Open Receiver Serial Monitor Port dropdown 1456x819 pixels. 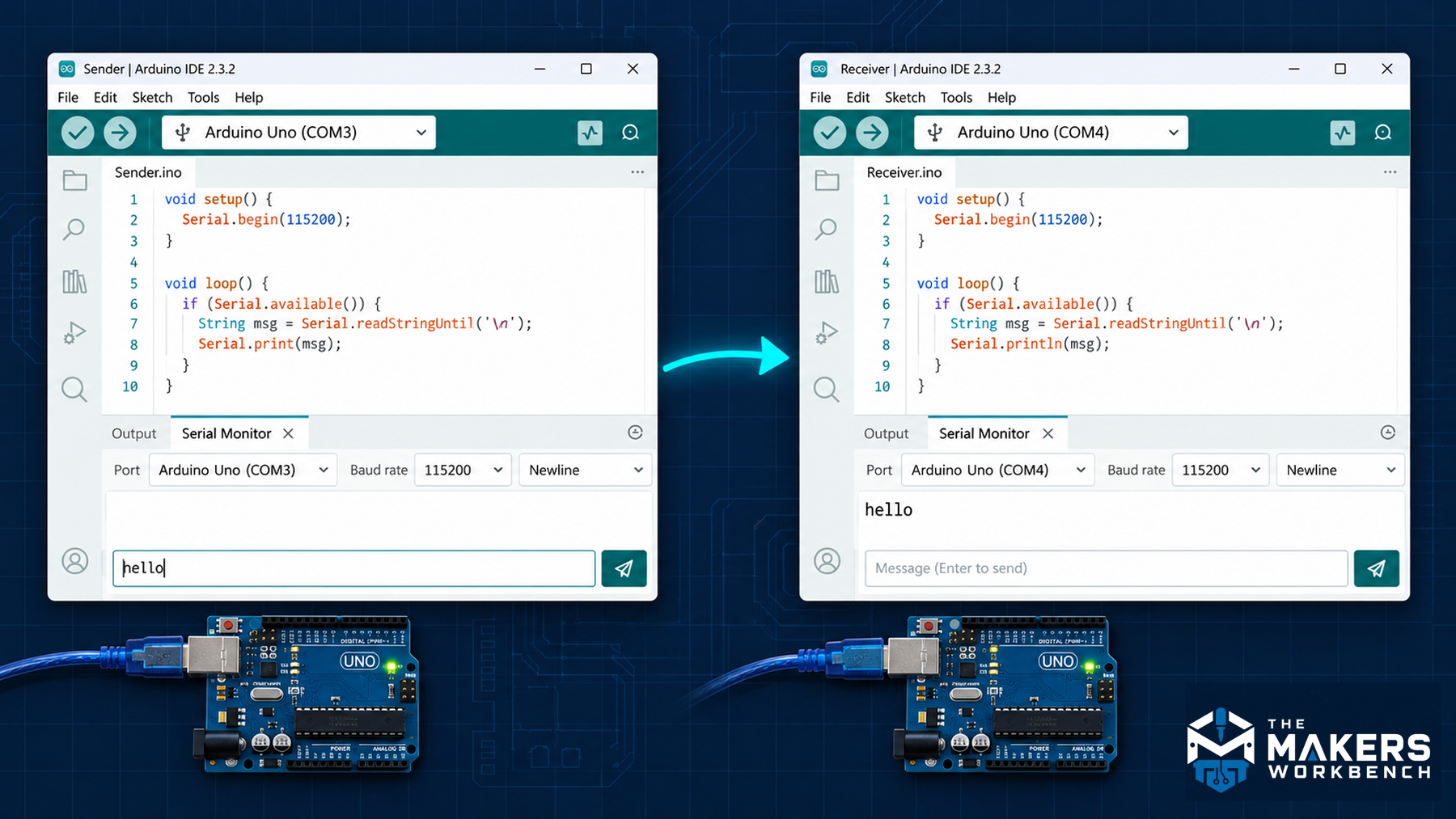(x=998, y=470)
